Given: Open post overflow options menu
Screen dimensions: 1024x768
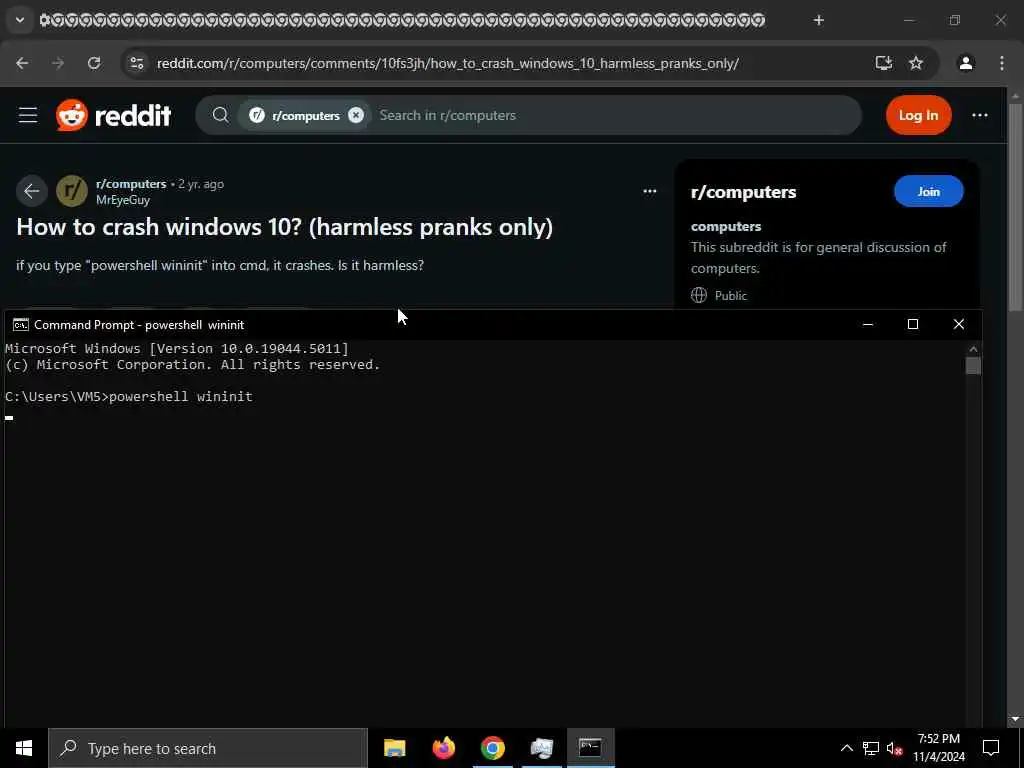Looking at the screenshot, I should click(649, 191).
